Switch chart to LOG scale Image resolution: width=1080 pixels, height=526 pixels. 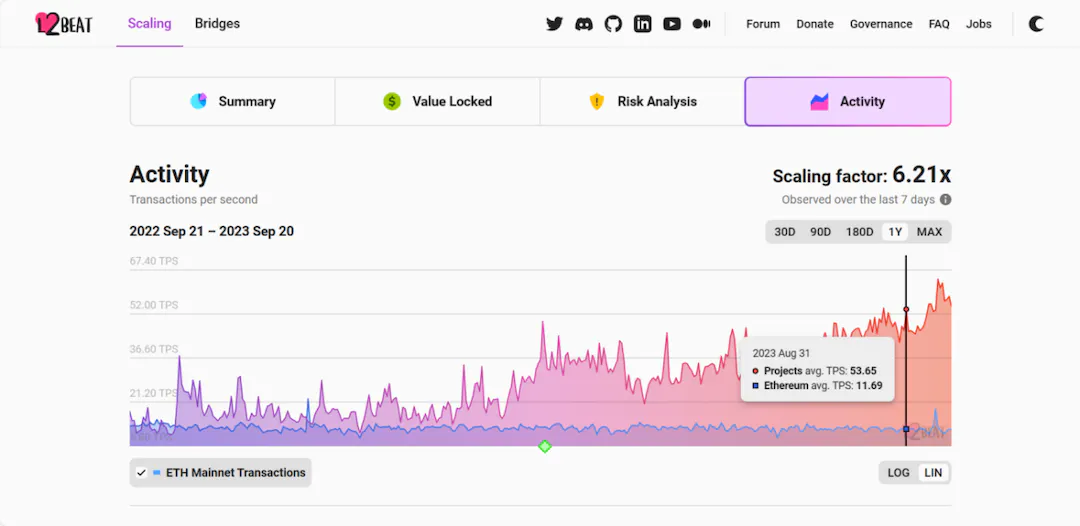[x=898, y=473]
